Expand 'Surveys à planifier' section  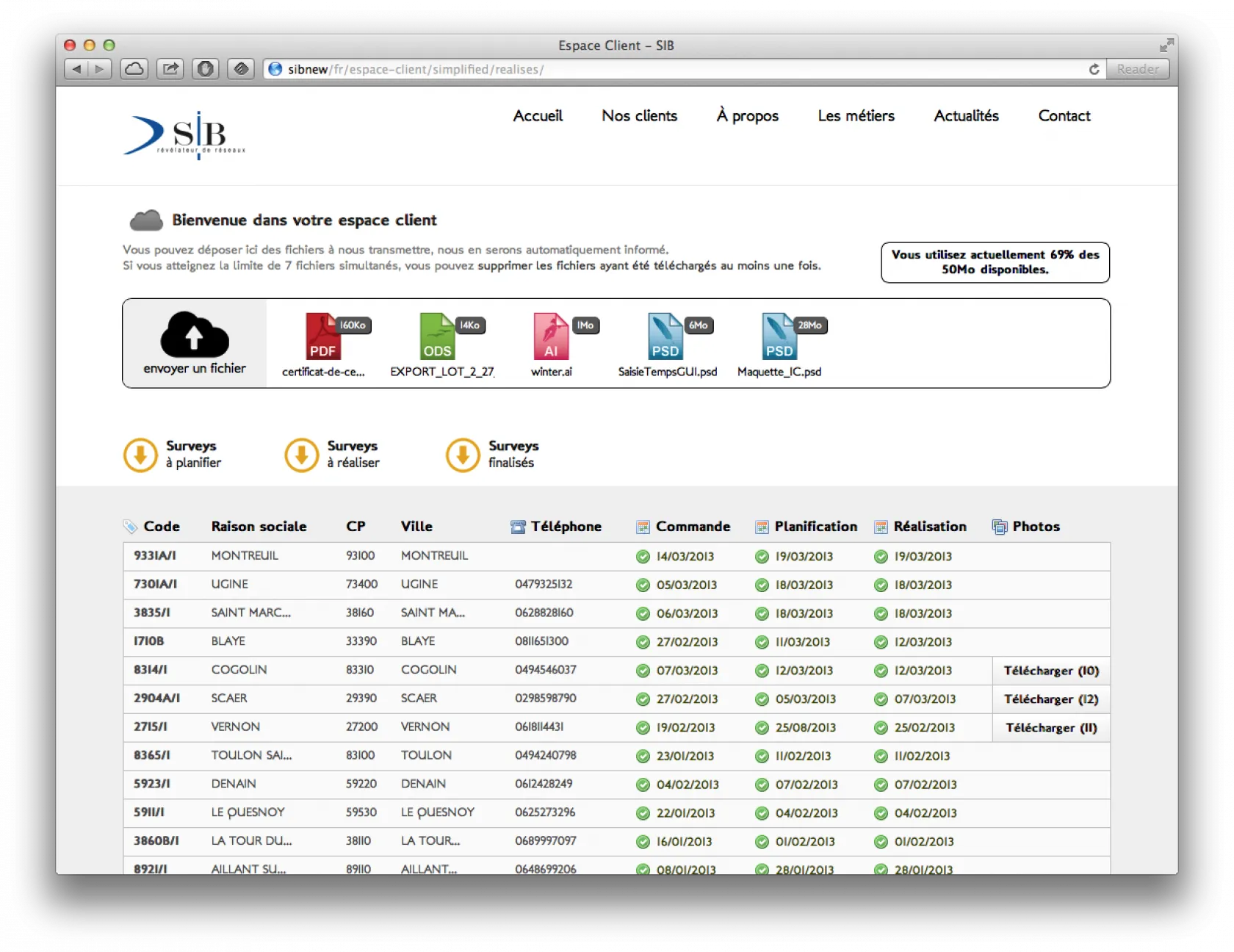coord(140,455)
